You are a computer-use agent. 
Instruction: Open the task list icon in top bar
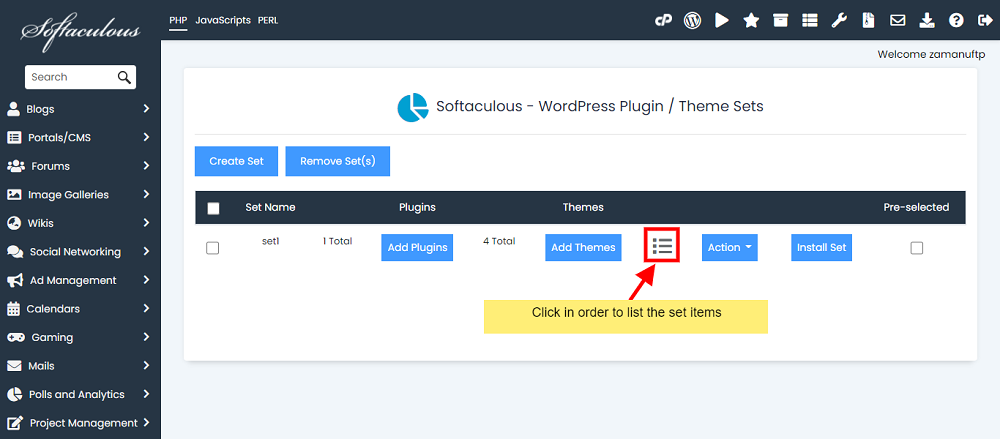click(x=810, y=20)
